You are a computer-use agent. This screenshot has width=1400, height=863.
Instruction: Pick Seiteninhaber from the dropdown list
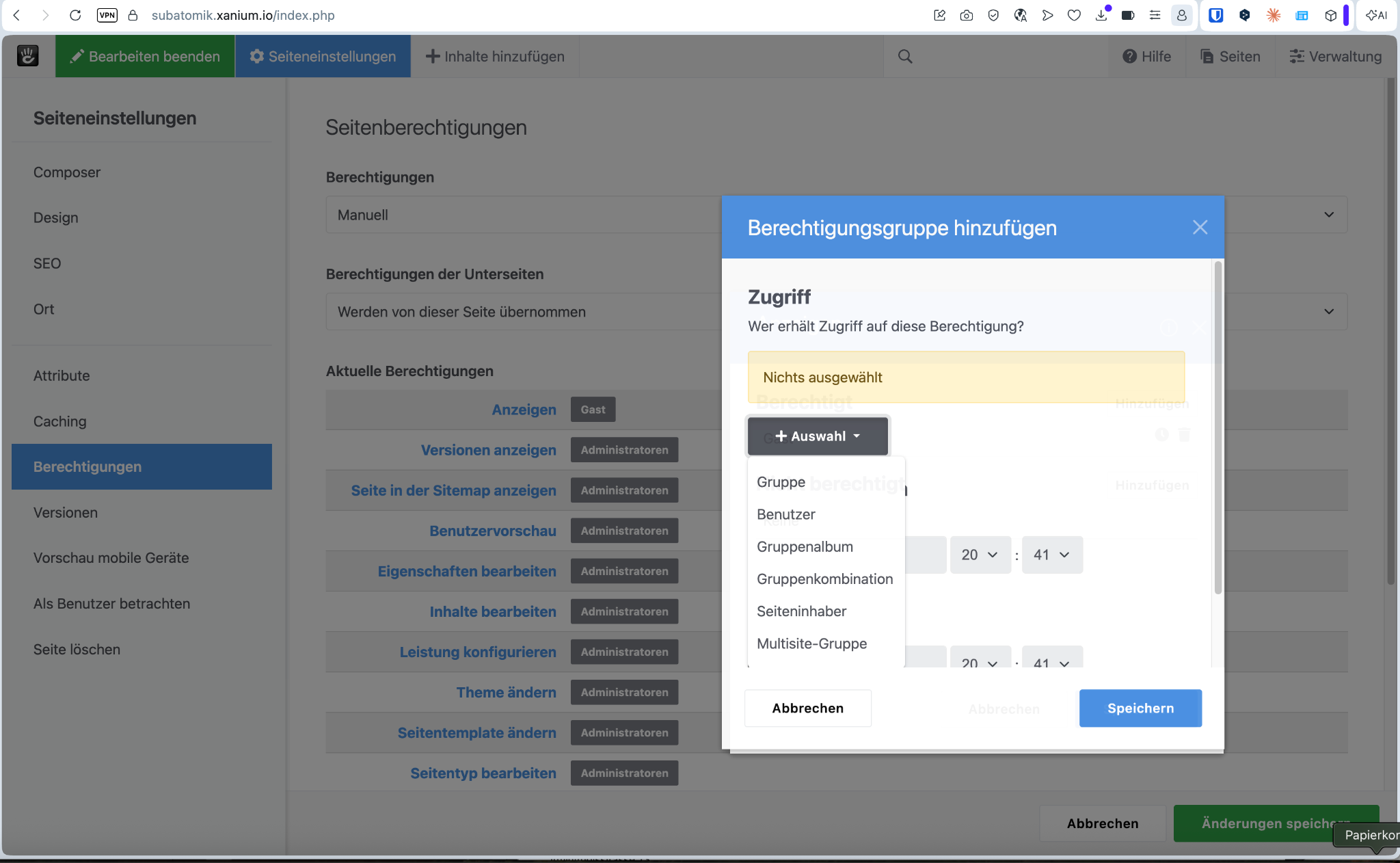(x=801, y=611)
